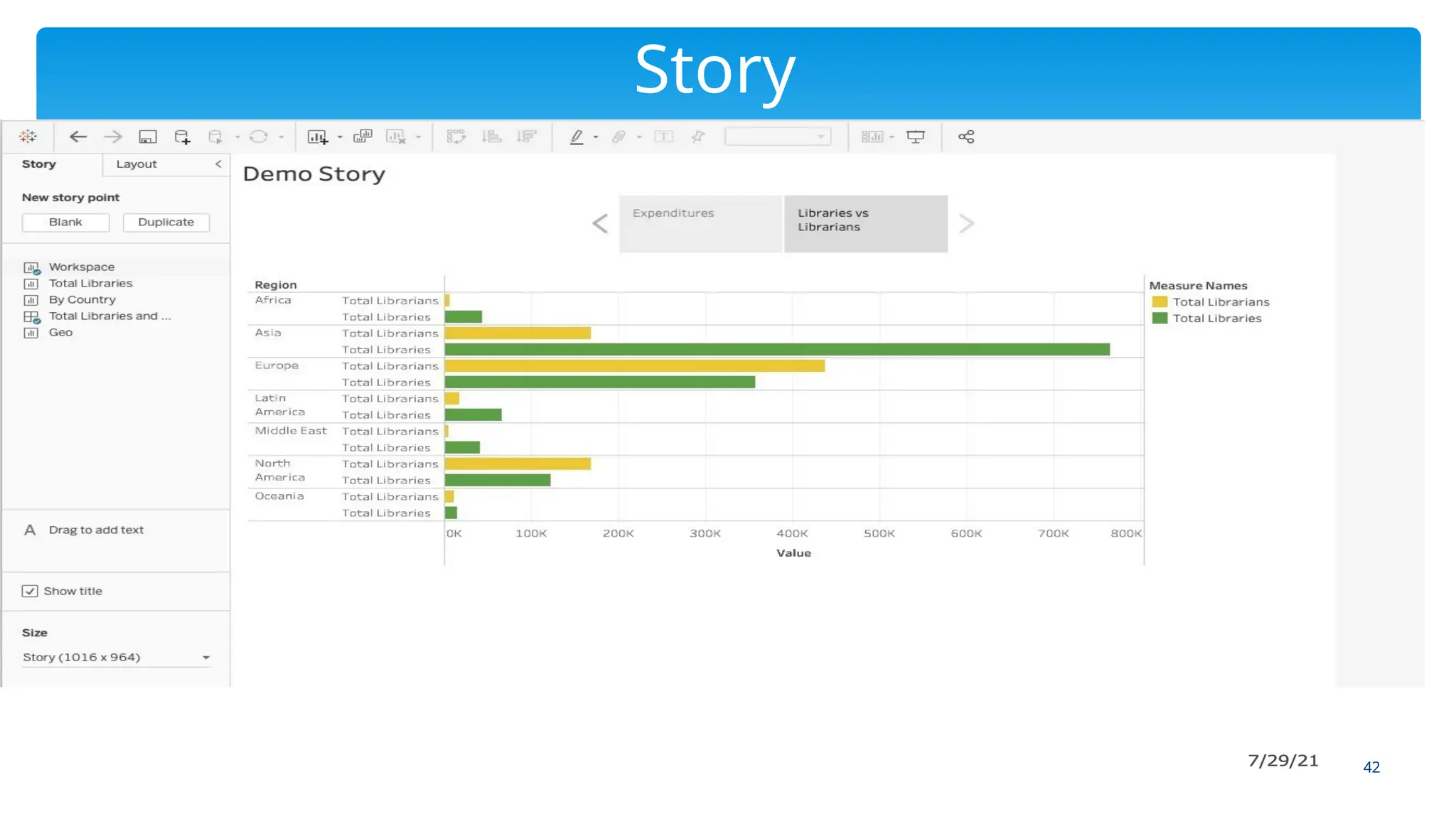Open the Story size dropdown
The image size is (1456, 819).
point(205,658)
